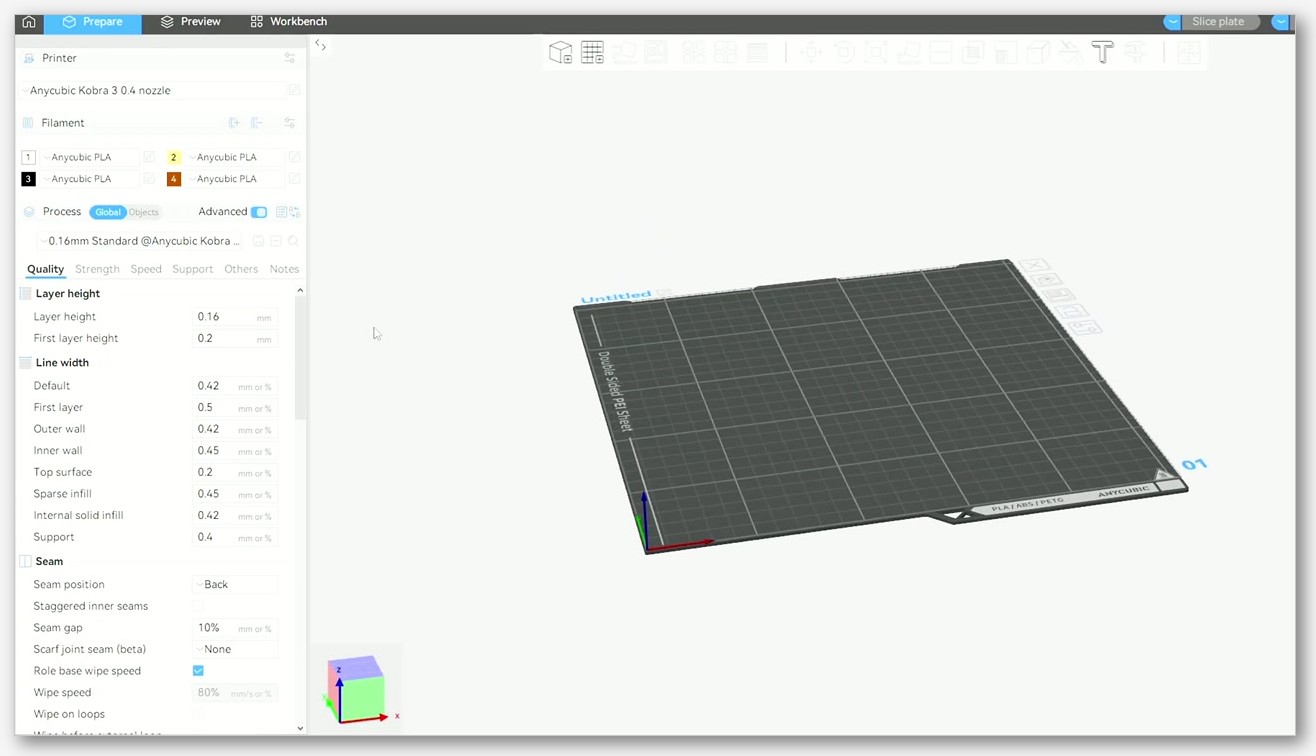The width and height of the screenshot is (1316, 756).
Task: Open filament 3 Anycubic PLA dropdown
Action: tap(91, 179)
